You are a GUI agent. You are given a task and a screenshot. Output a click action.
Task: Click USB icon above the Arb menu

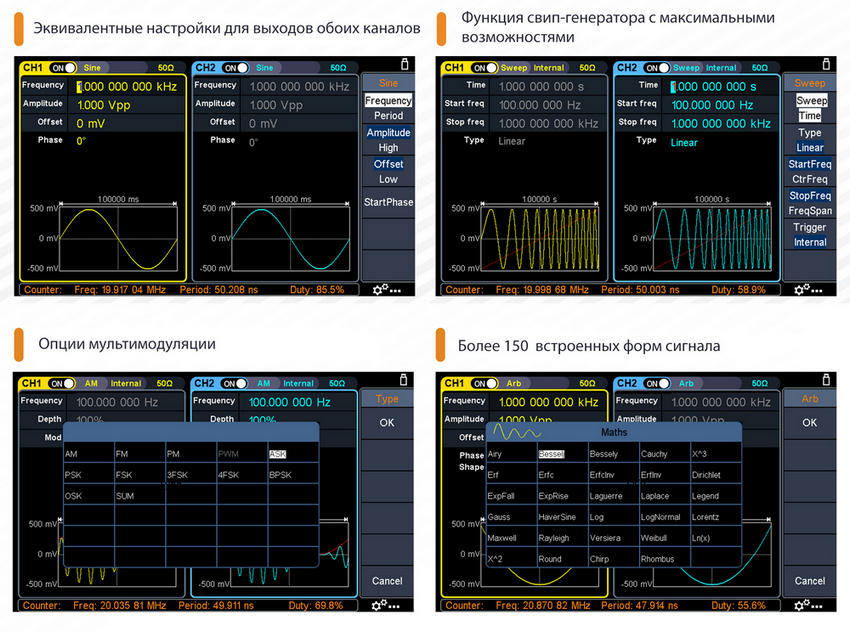tap(826, 379)
